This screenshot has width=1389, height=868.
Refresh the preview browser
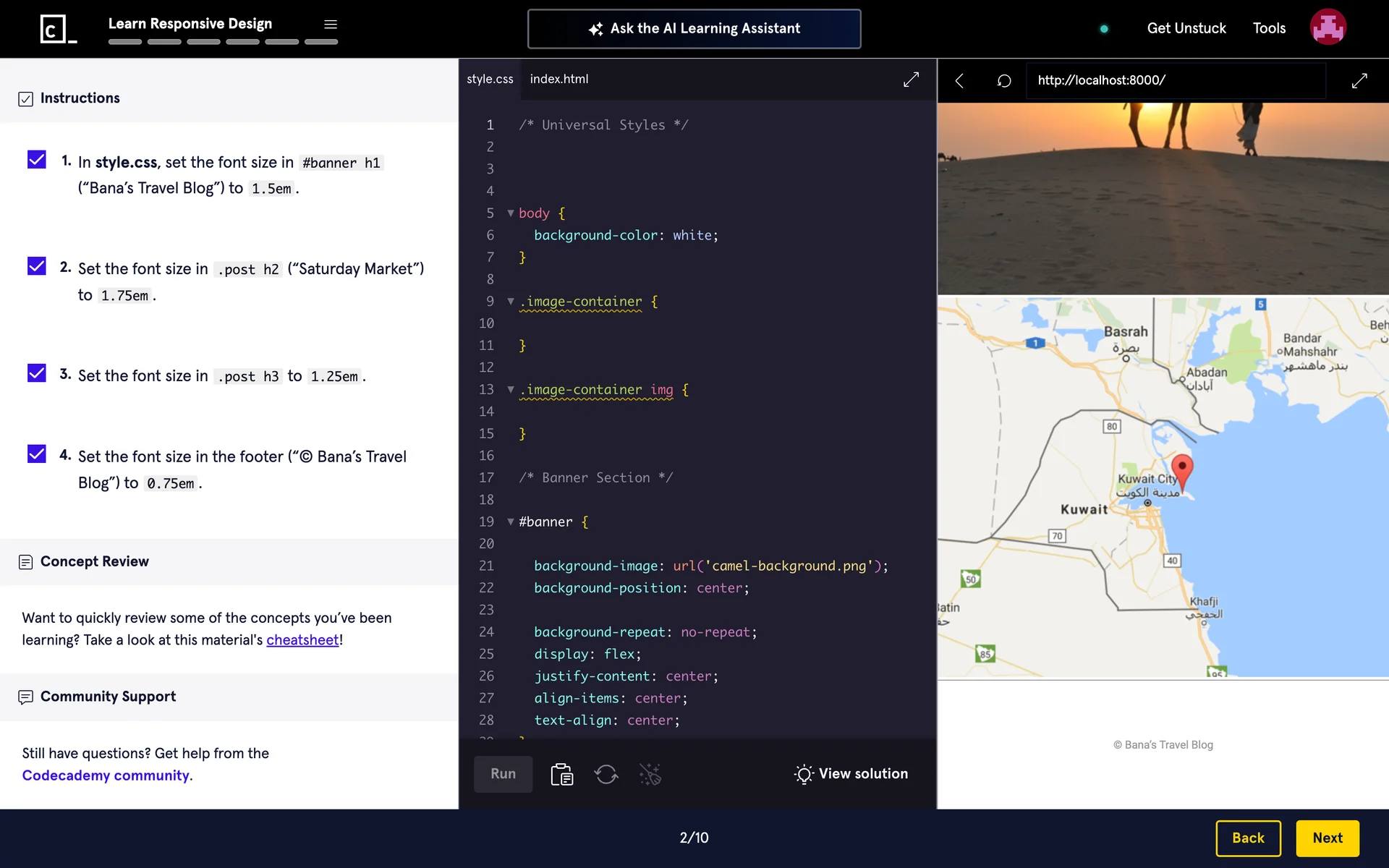point(1003,81)
